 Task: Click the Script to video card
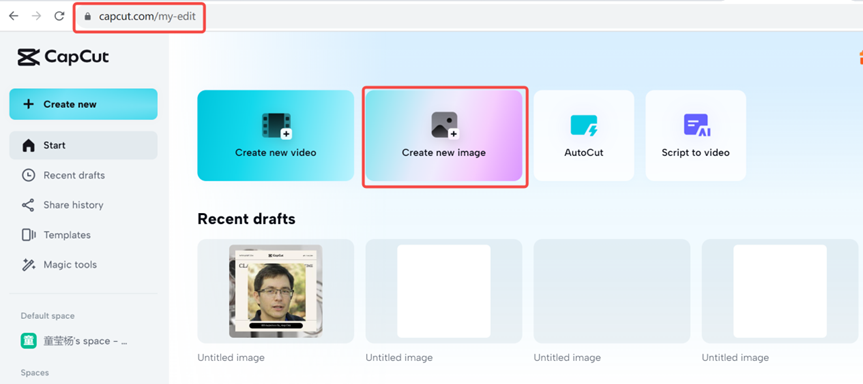(x=696, y=135)
